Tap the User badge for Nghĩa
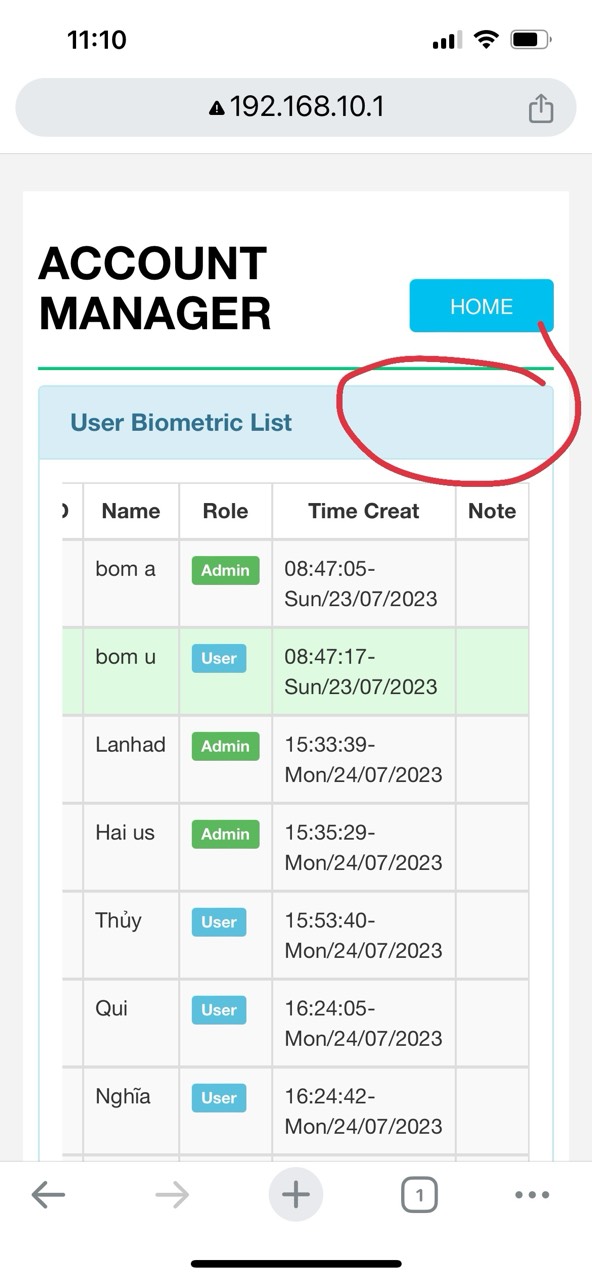Screen dimensions: 592x1280 [x=219, y=1098]
